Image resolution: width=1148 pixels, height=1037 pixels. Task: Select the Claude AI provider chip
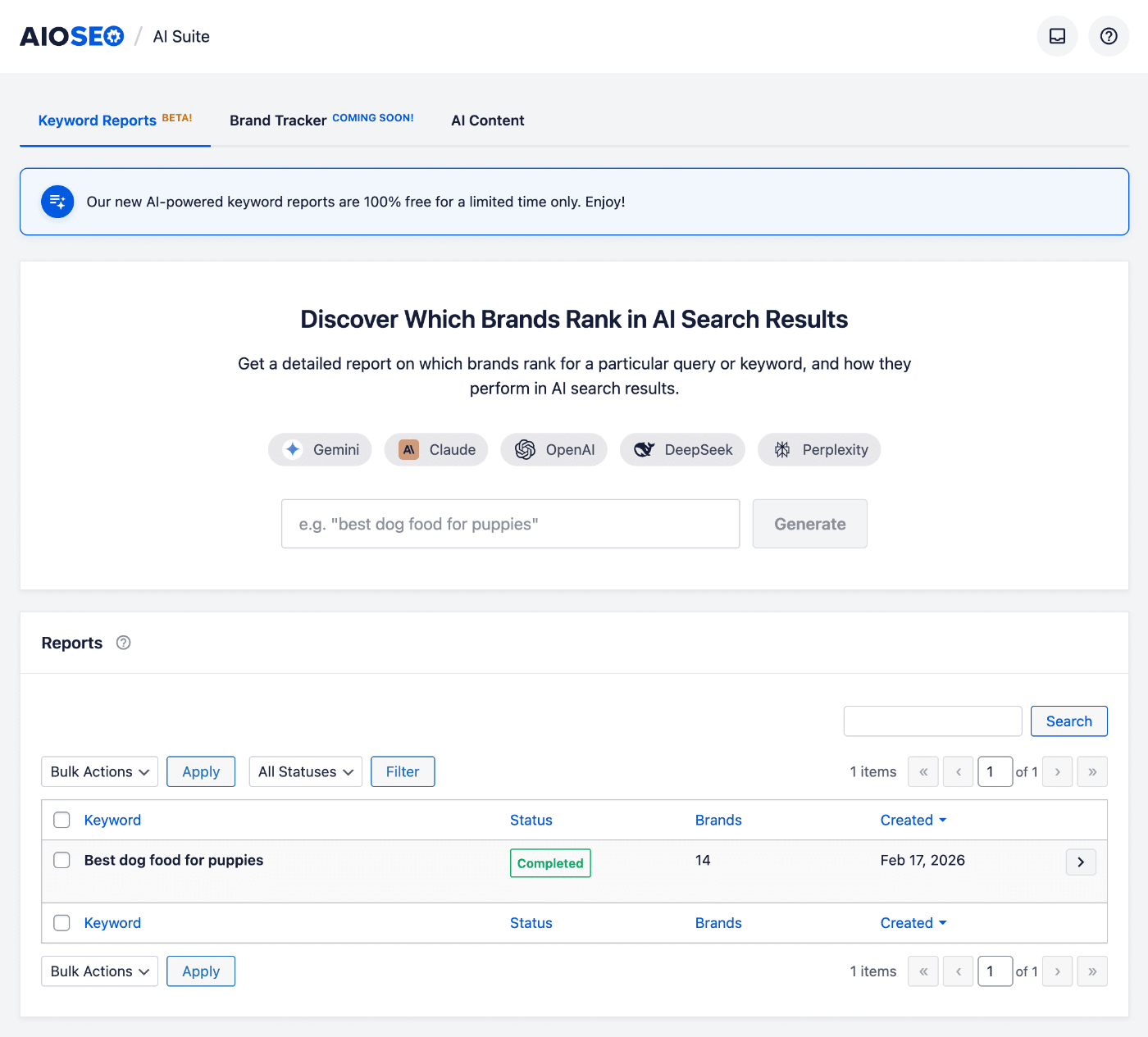pos(435,449)
